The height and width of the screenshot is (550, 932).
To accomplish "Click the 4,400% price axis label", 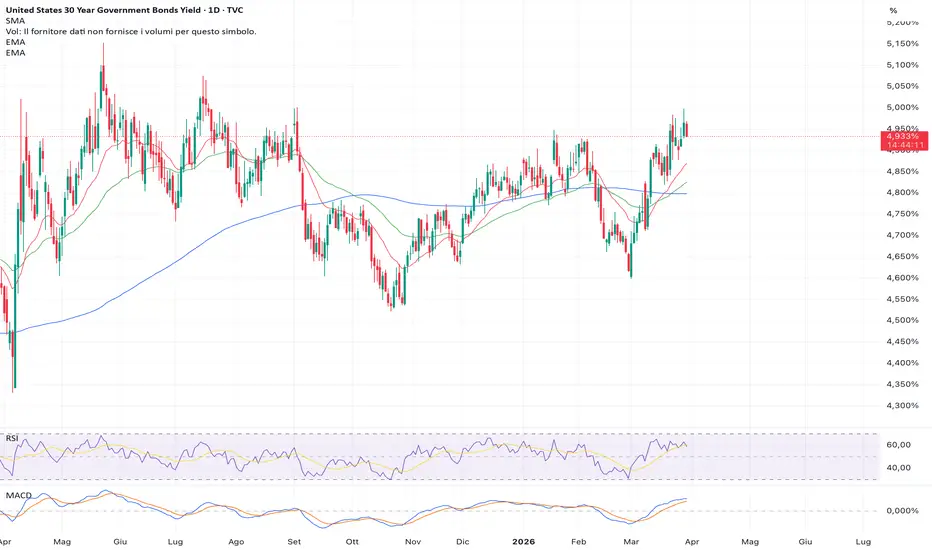I will click(902, 363).
